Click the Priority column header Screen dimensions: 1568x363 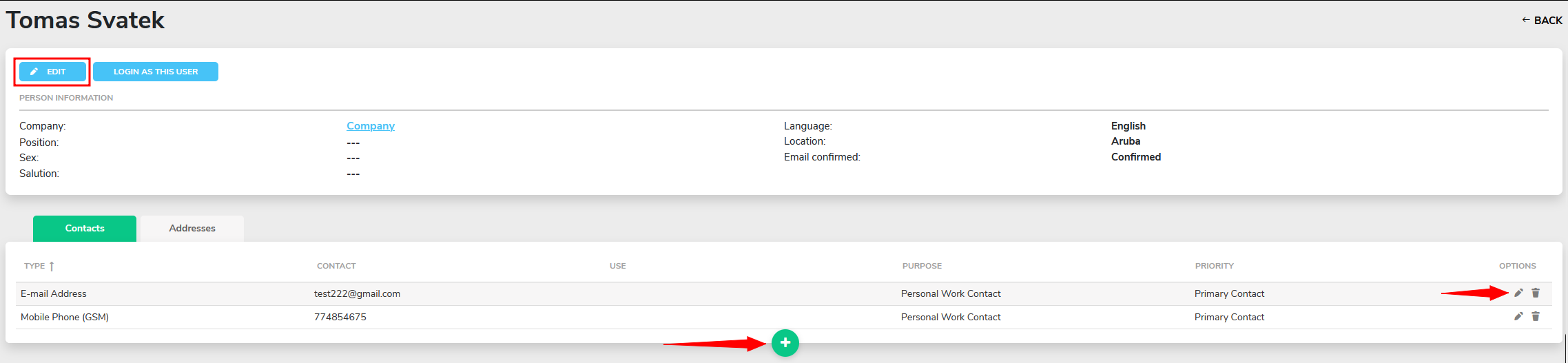[1215, 266]
